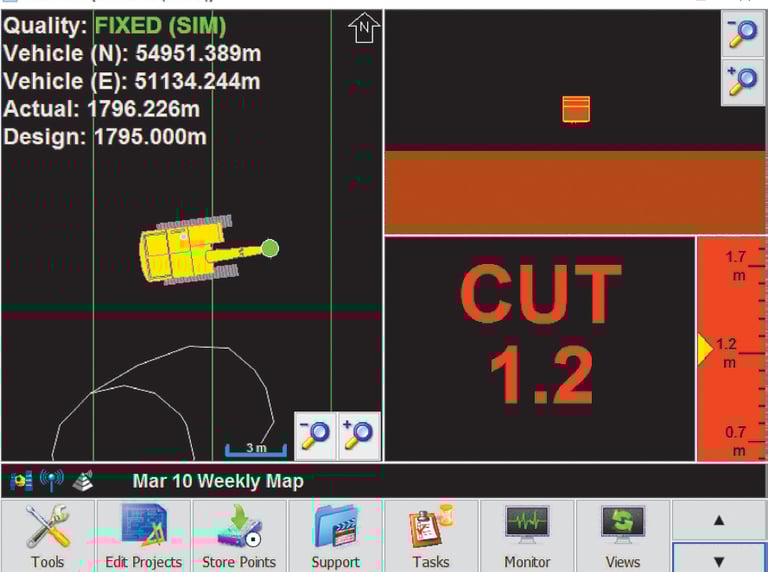Screen dimensions: 768x572
Task: Open the Monitor screen
Action: [x=527, y=536]
